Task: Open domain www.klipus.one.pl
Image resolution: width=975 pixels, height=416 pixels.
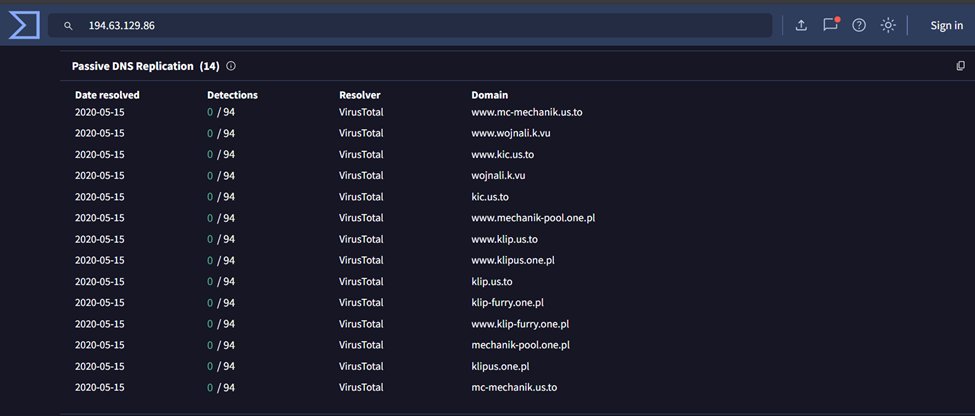Action: [512, 260]
